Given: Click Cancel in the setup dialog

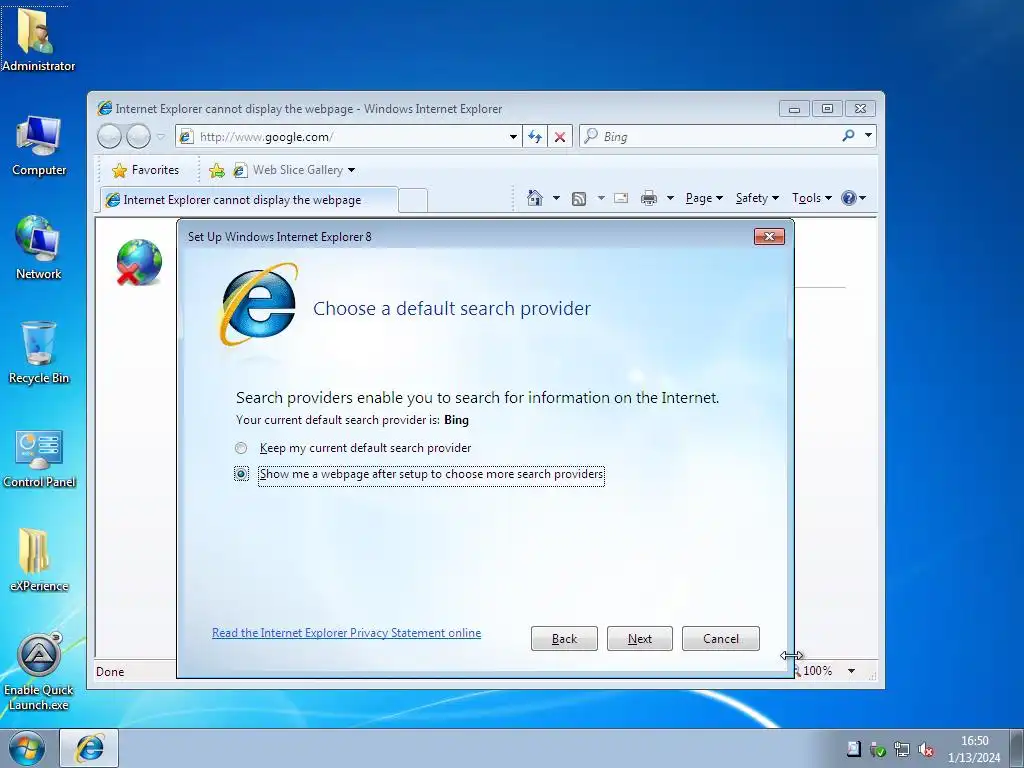Looking at the screenshot, I should (721, 639).
